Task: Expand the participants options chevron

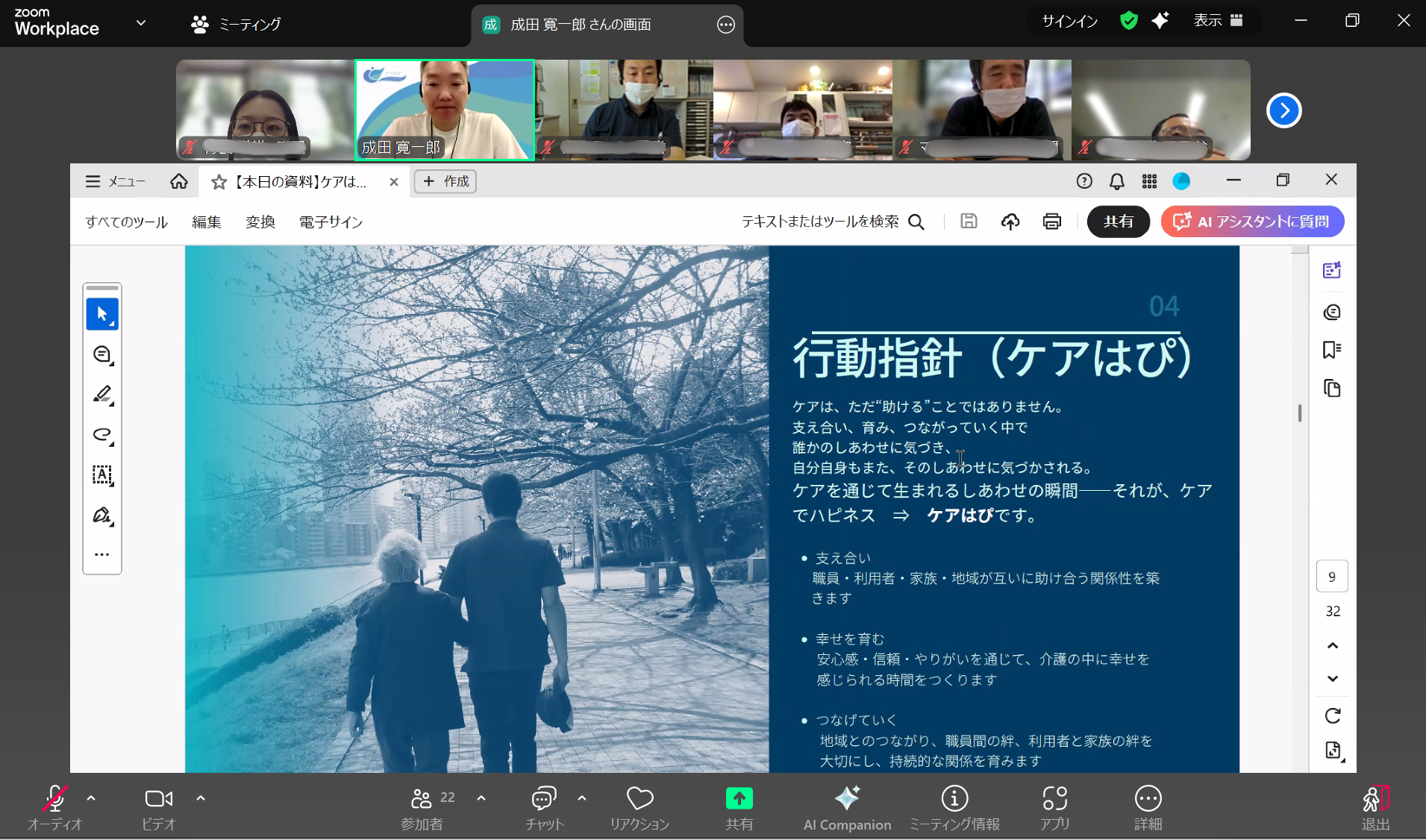Action: pyautogui.click(x=481, y=798)
